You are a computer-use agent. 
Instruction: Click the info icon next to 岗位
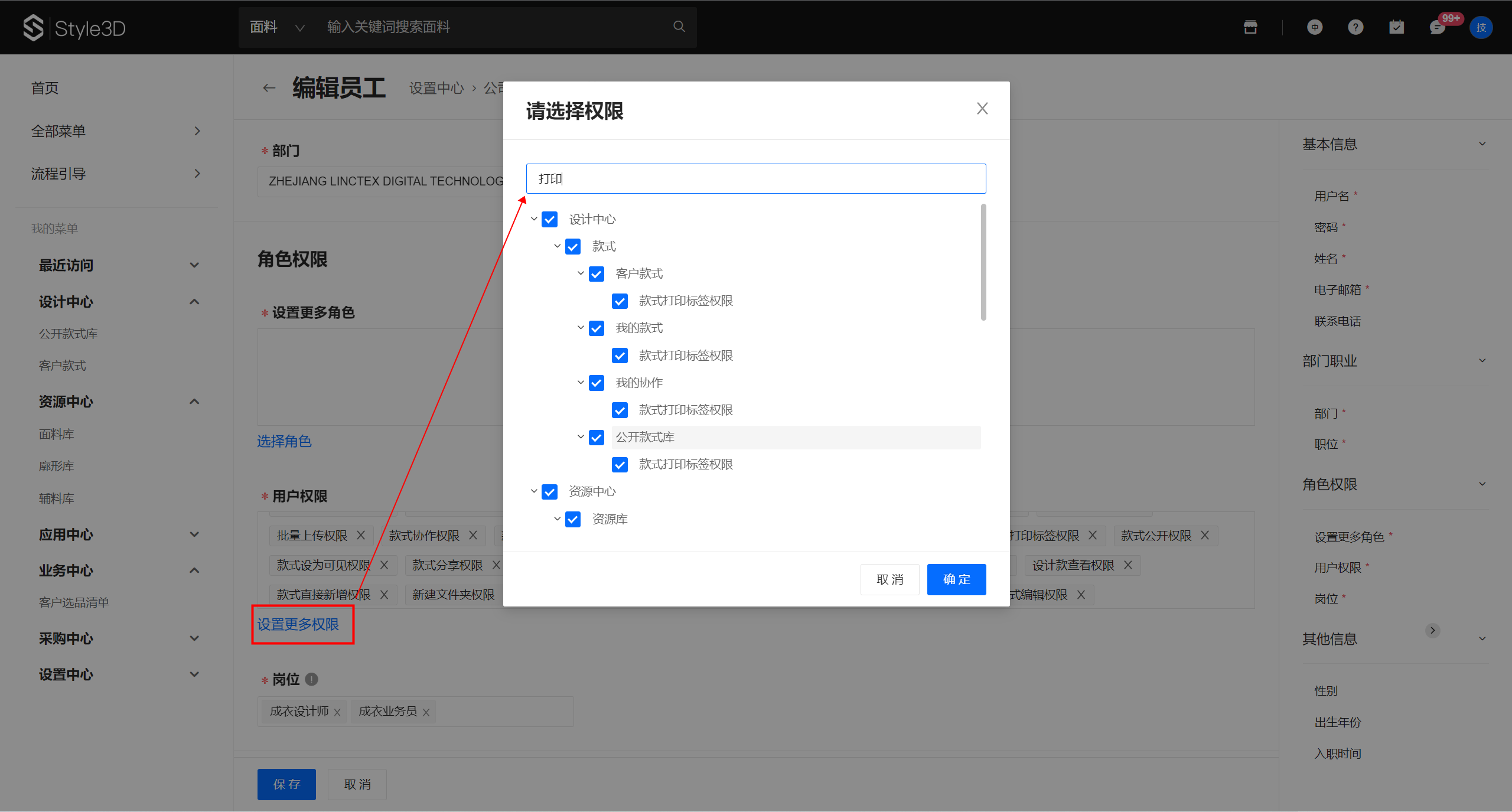pyautogui.click(x=312, y=679)
